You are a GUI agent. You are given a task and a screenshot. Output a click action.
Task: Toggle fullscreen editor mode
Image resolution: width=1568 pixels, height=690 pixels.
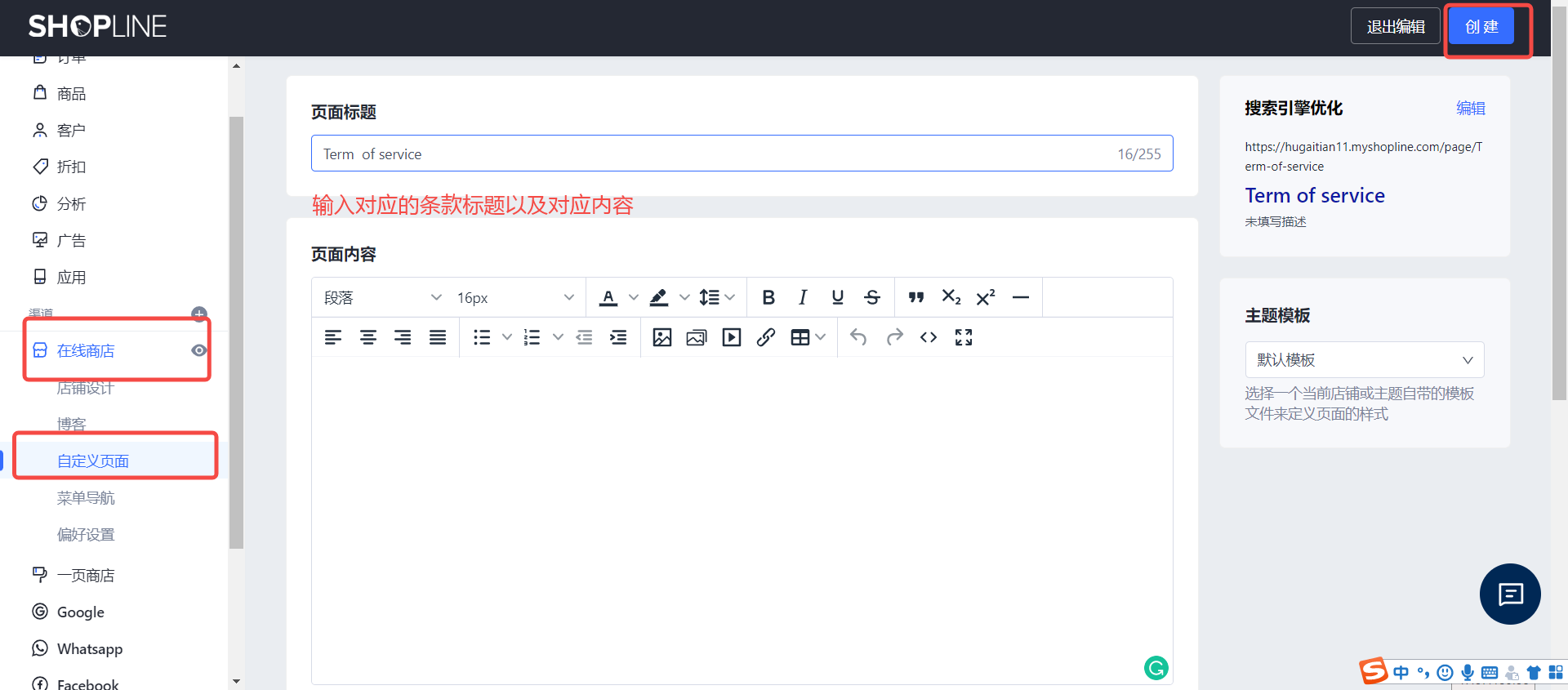coord(964,337)
